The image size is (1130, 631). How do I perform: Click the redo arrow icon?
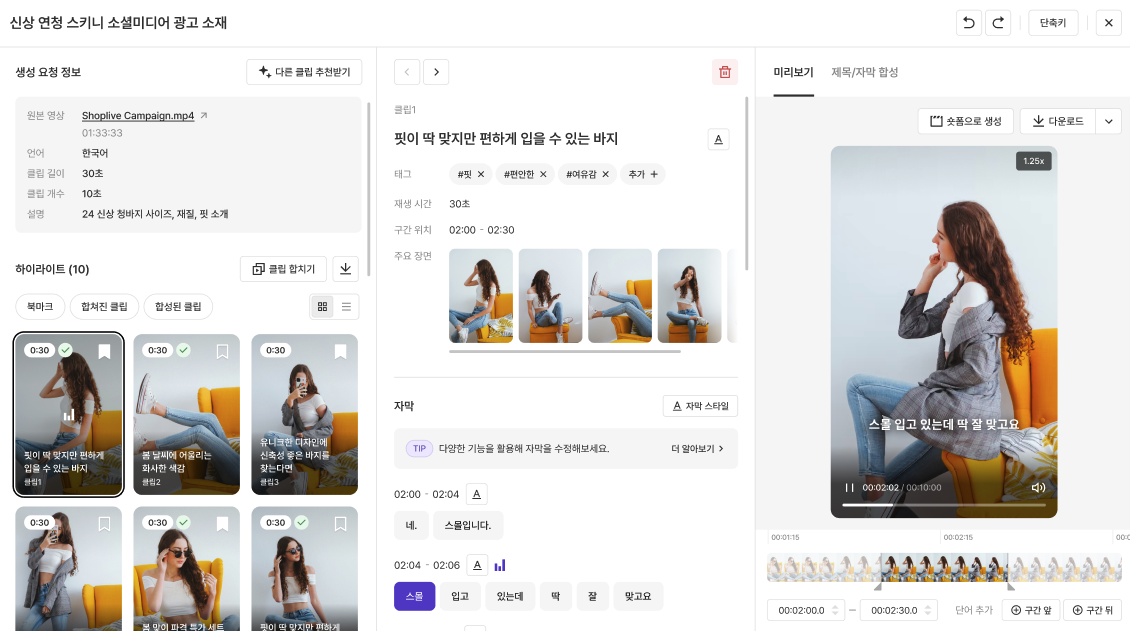click(997, 23)
